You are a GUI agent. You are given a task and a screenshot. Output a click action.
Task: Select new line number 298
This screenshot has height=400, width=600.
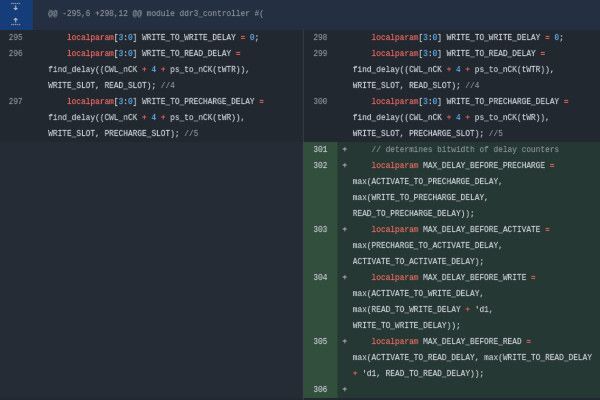[319, 38]
